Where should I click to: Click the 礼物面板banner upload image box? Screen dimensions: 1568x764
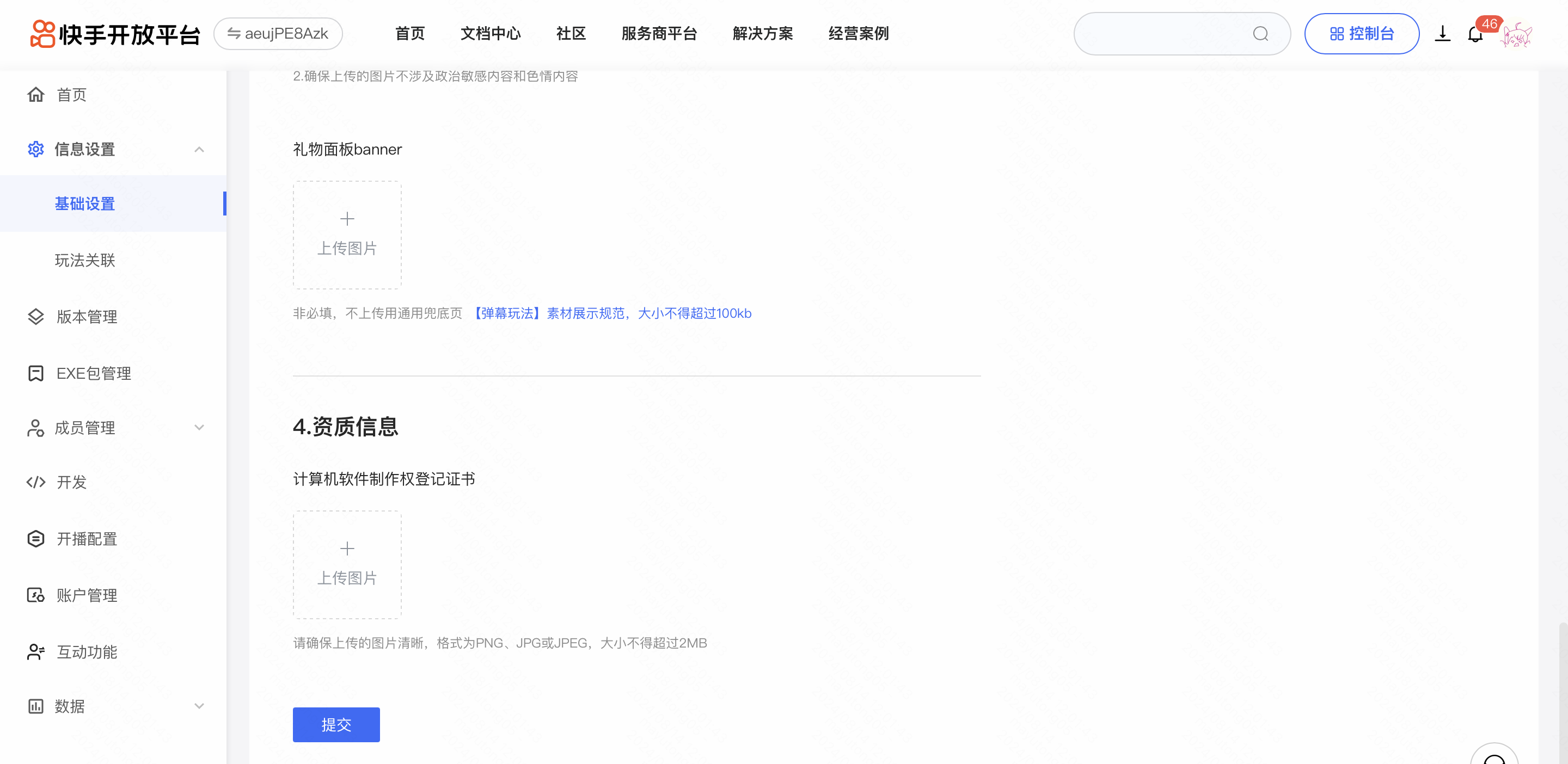tap(347, 234)
